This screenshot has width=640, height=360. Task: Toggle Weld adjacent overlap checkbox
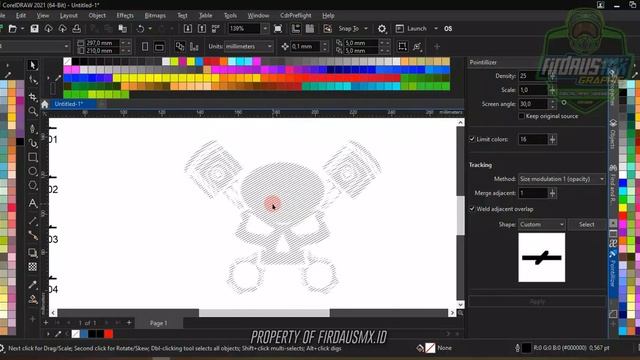pyautogui.click(x=472, y=209)
